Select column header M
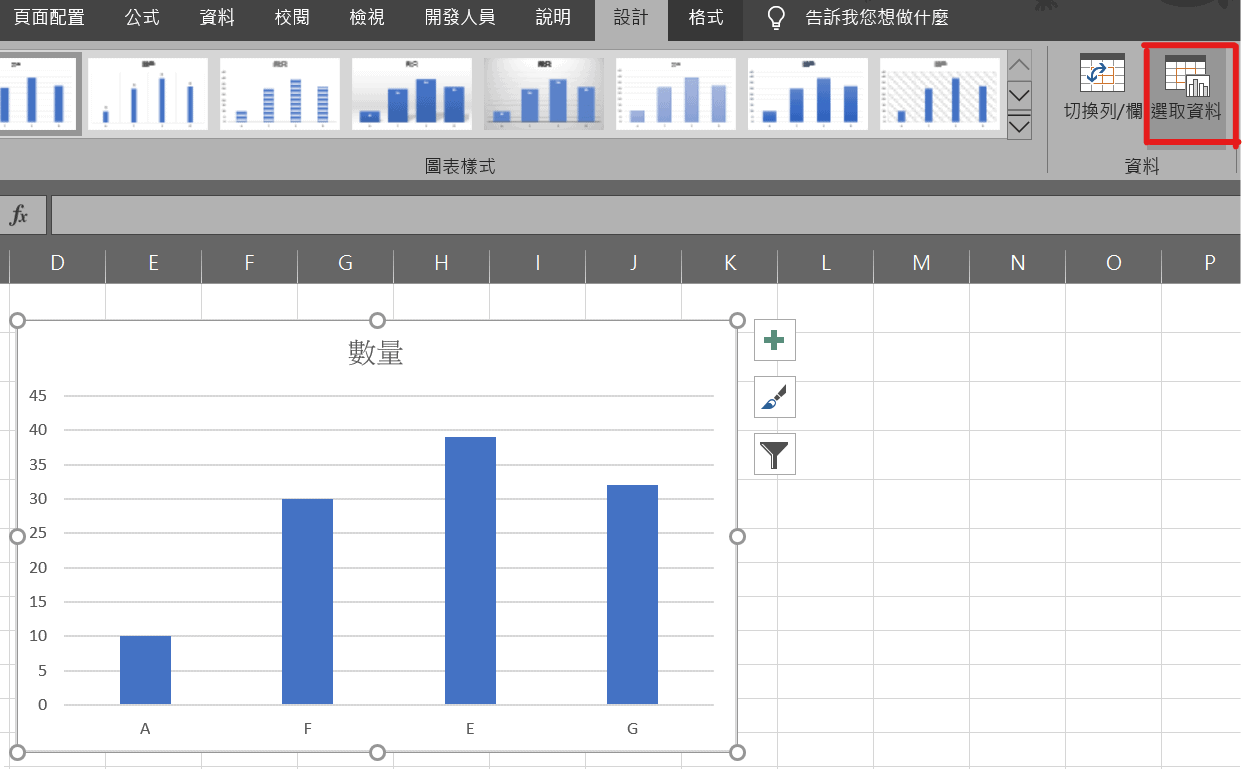The image size is (1242, 769). click(x=920, y=263)
